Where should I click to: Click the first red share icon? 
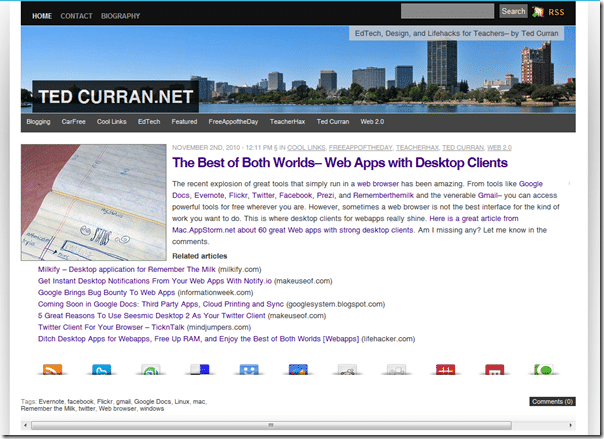tap(445, 370)
